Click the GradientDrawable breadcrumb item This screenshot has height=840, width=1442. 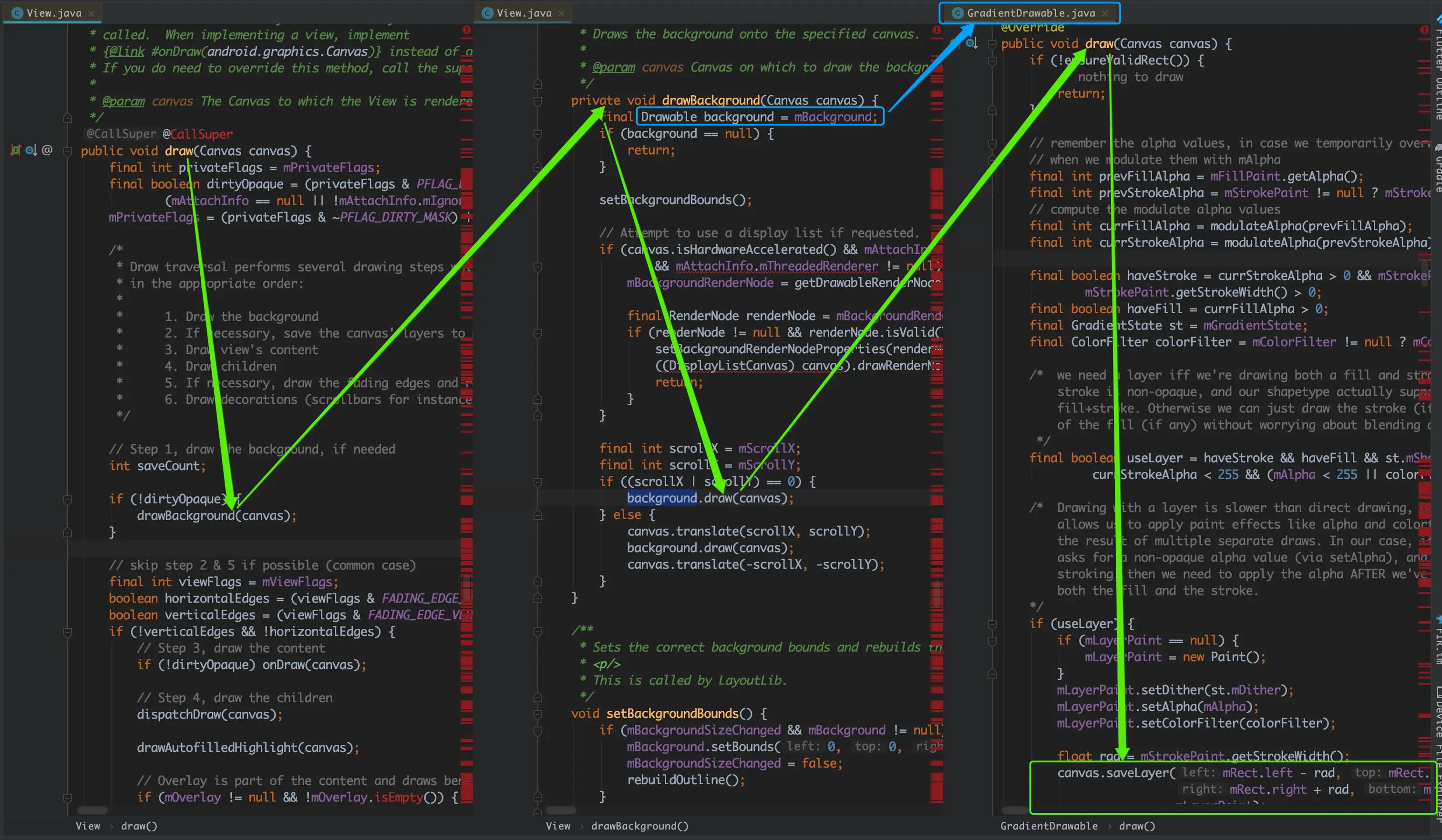point(1048,826)
